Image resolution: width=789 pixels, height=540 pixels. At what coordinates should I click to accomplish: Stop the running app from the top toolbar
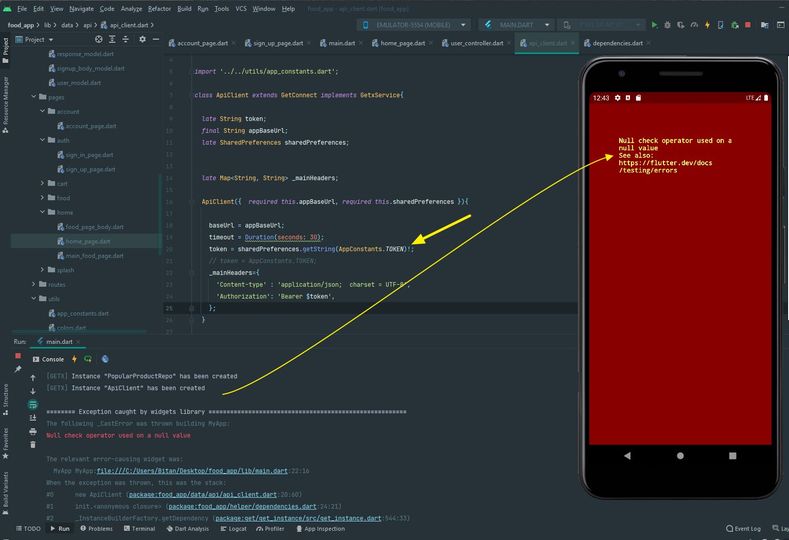(748, 25)
